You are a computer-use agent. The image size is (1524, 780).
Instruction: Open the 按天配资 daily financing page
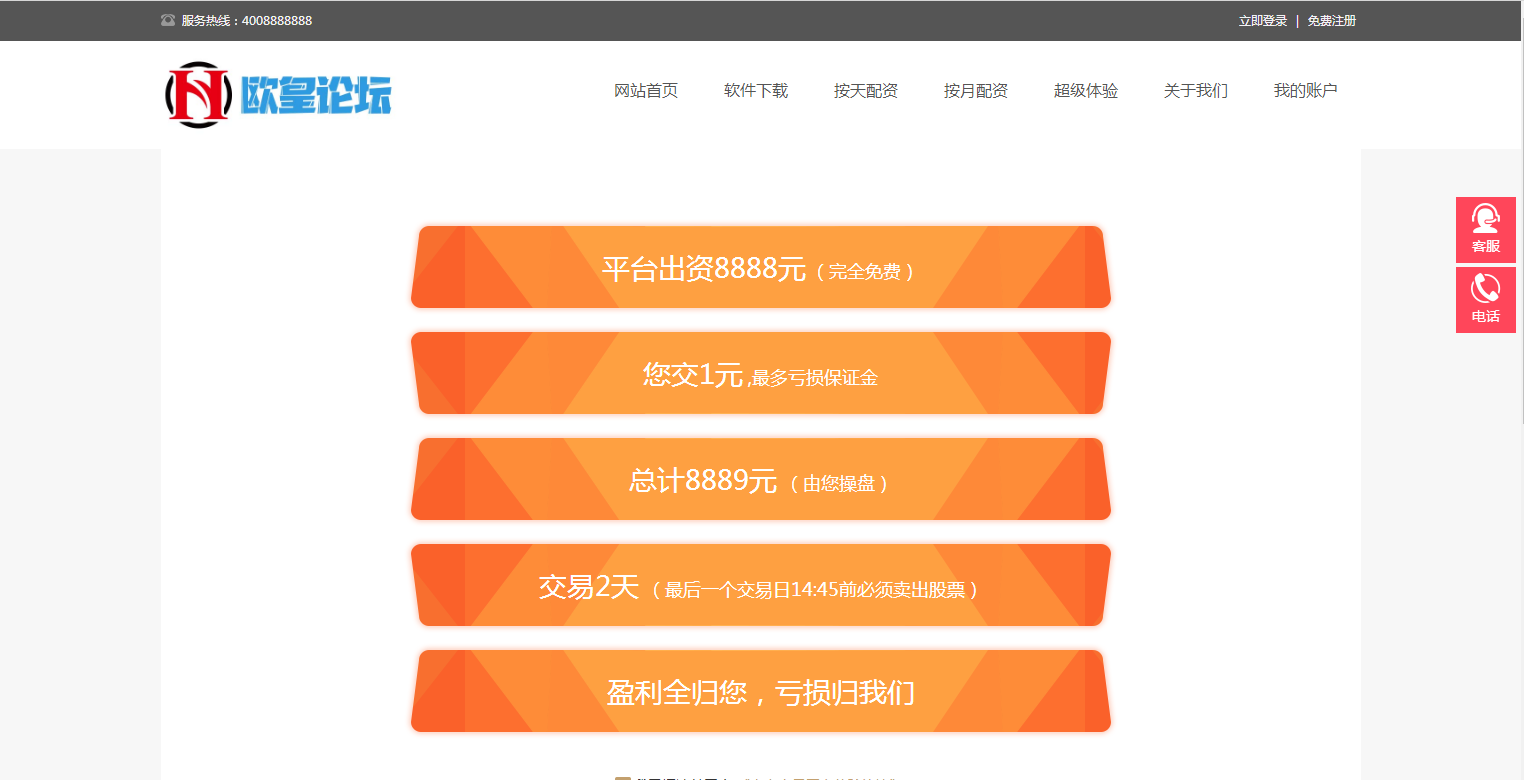tap(865, 90)
